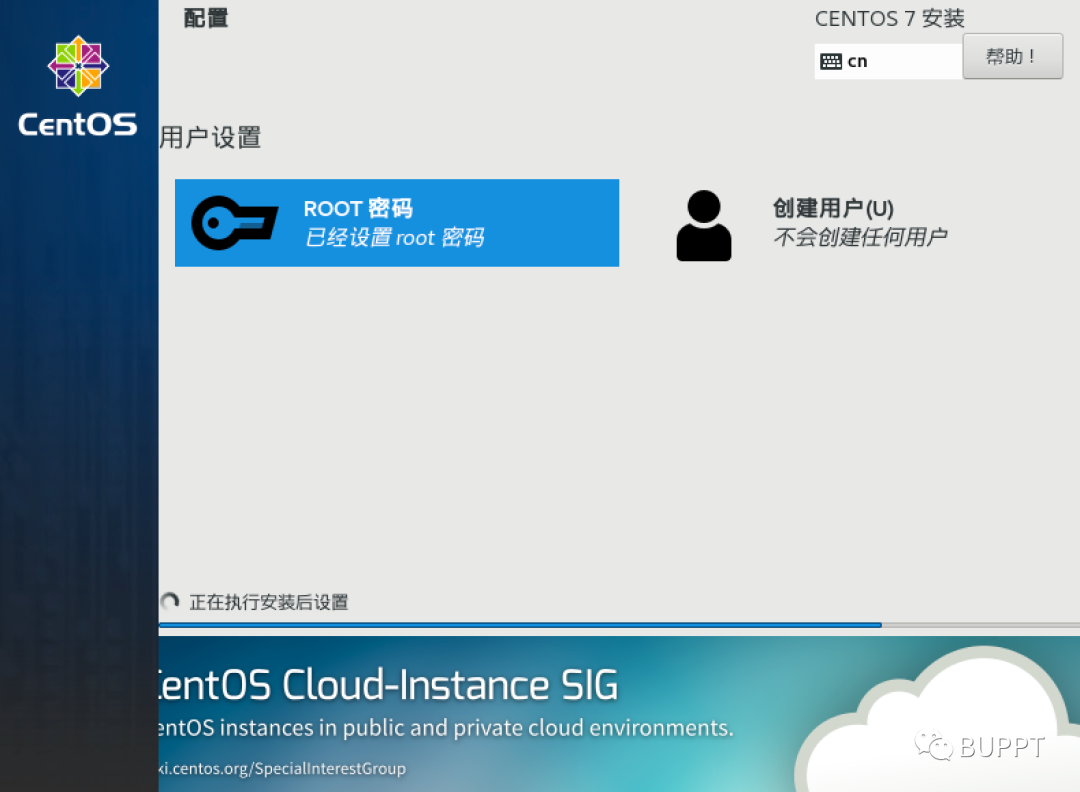Click the spinner next to 正在执行安装后设置
The width and height of the screenshot is (1080, 792).
click(169, 602)
